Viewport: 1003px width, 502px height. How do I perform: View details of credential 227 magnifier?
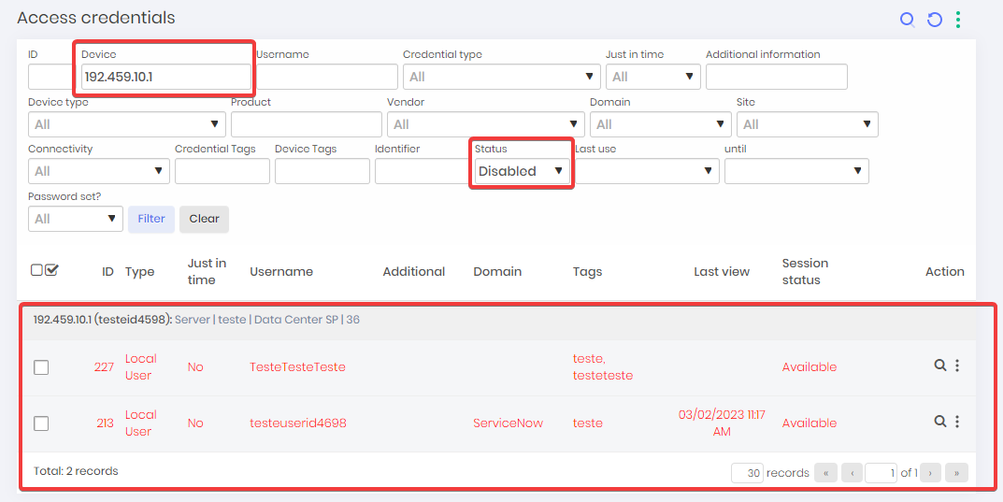point(940,365)
